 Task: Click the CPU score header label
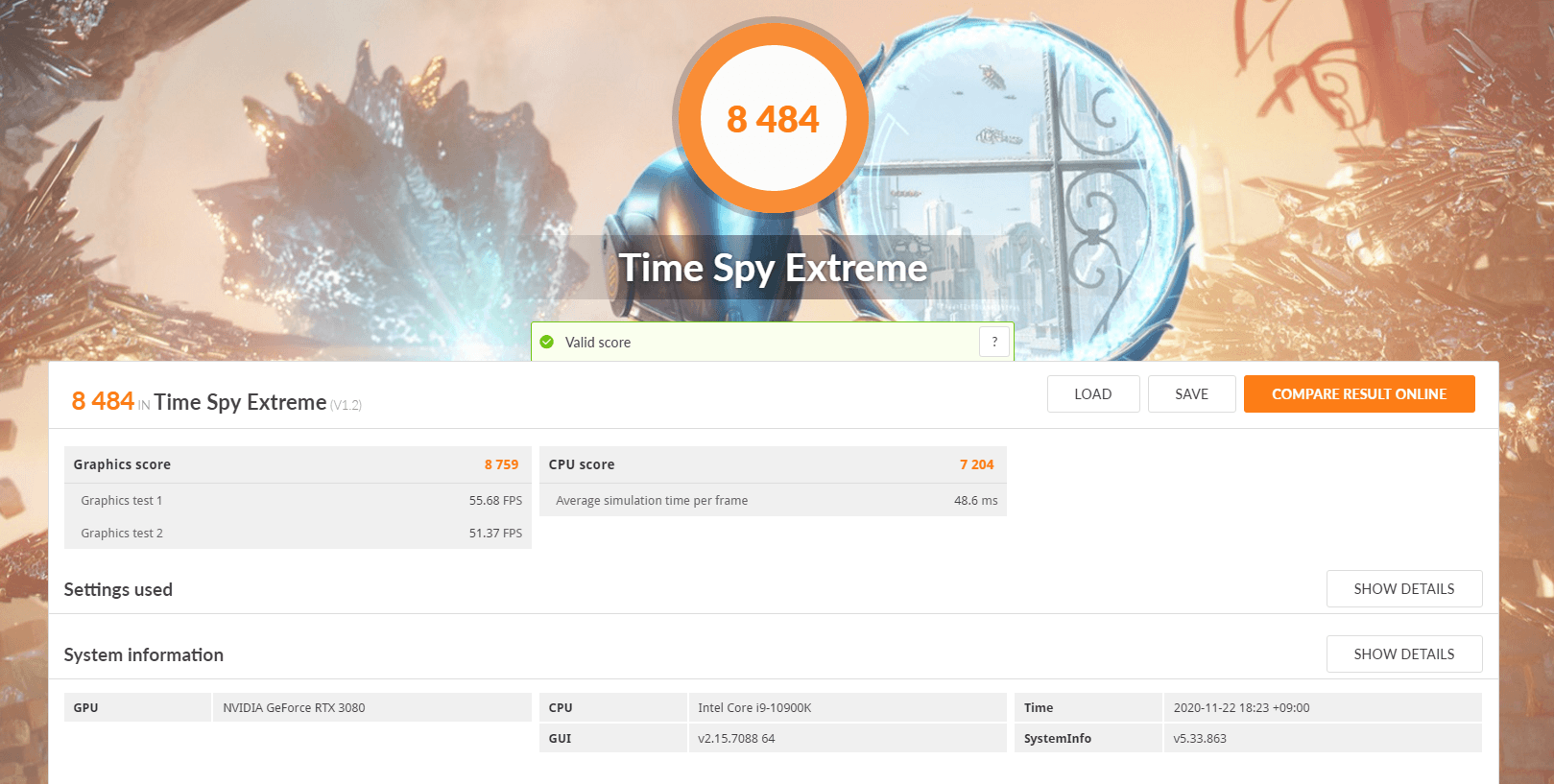(582, 464)
